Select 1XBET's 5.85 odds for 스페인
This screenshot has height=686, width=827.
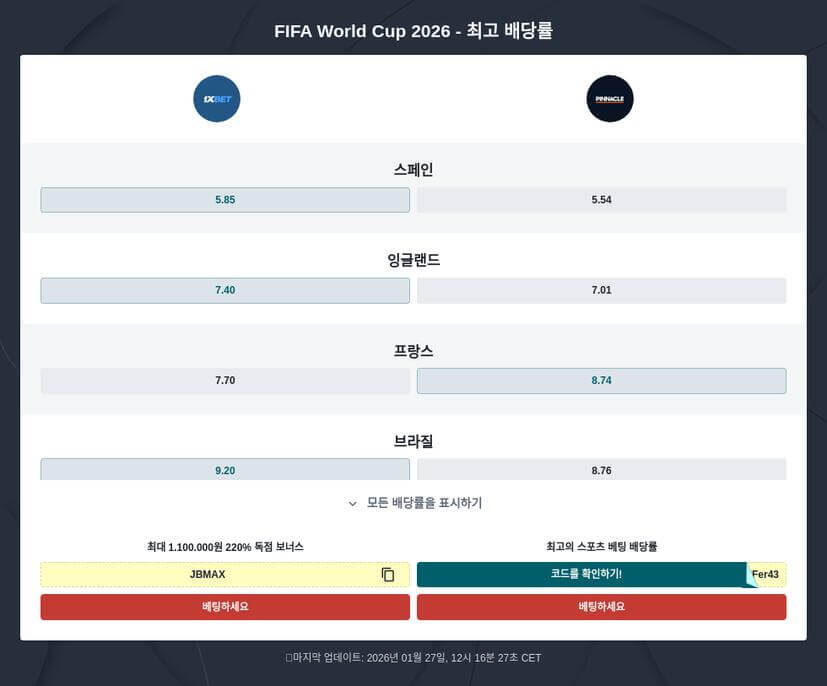pyautogui.click(x=224, y=199)
